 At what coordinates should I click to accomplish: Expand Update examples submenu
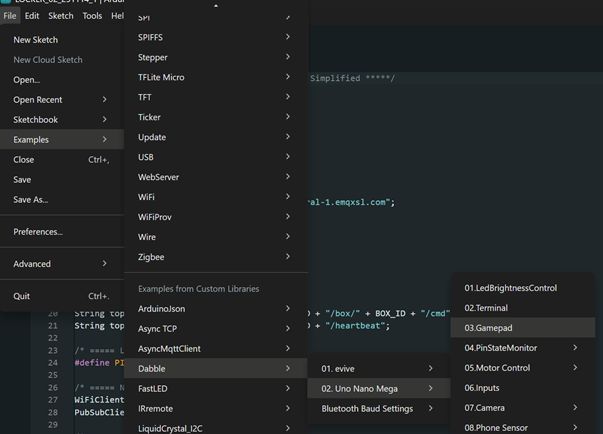[215, 137]
